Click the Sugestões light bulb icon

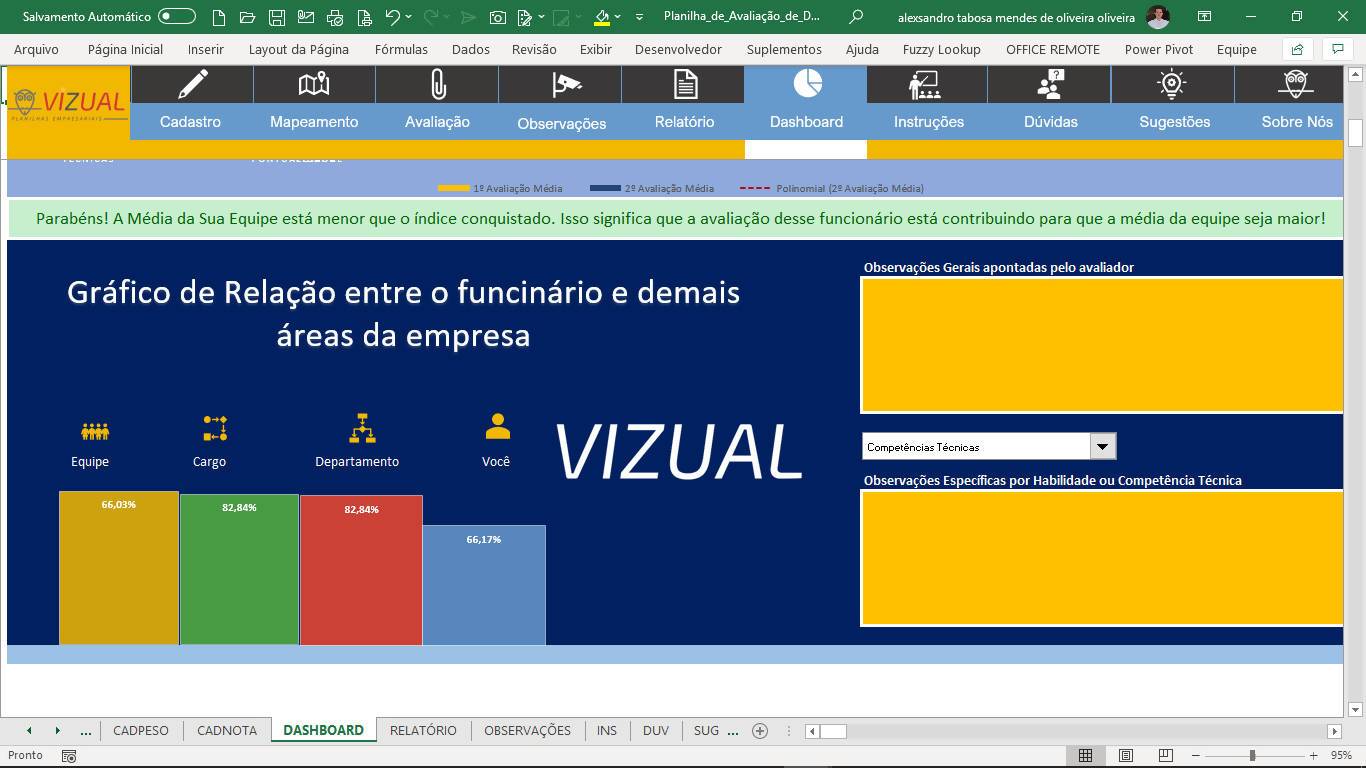pyautogui.click(x=1172, y=84)
